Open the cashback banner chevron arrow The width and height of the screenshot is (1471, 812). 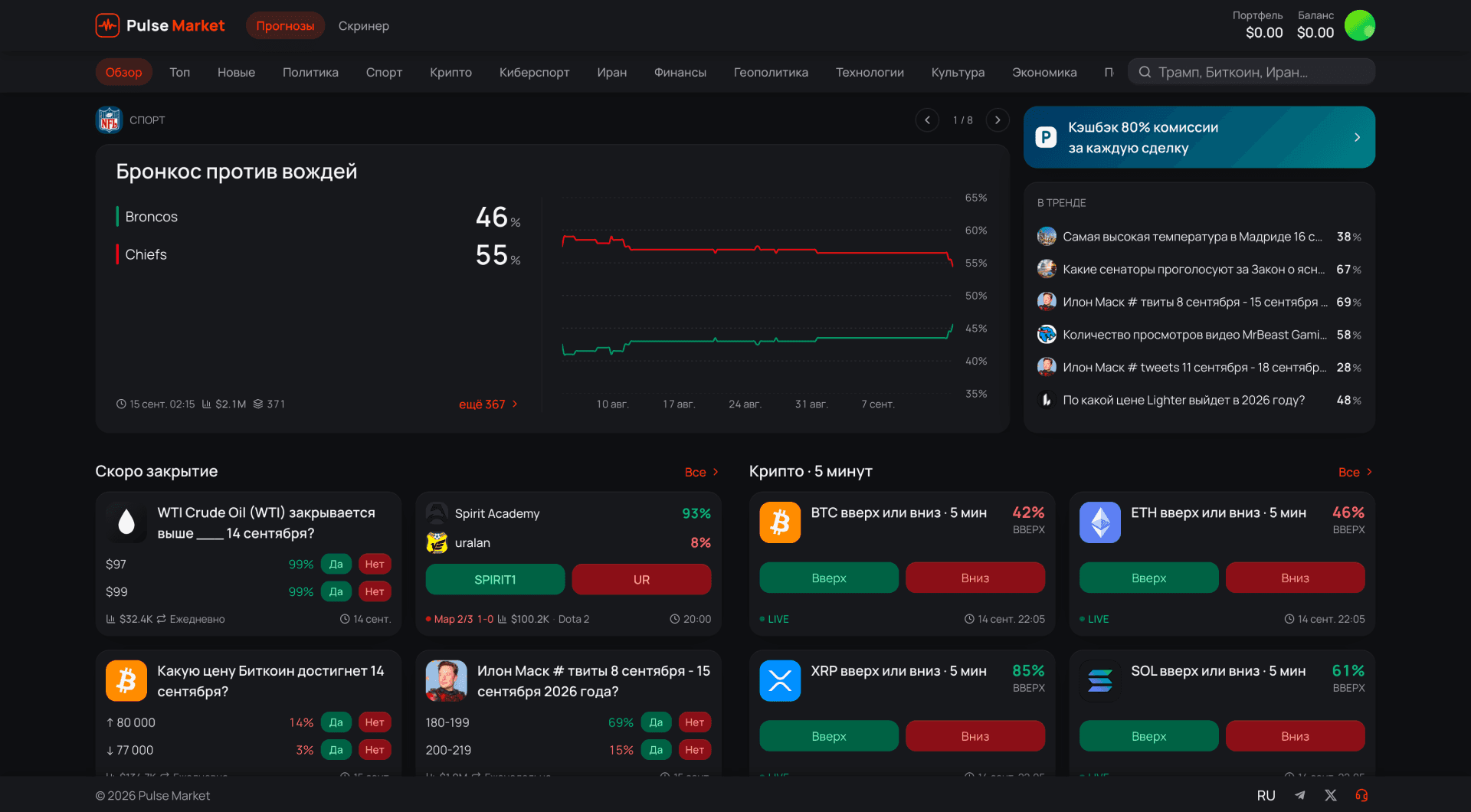[1357, 137]
